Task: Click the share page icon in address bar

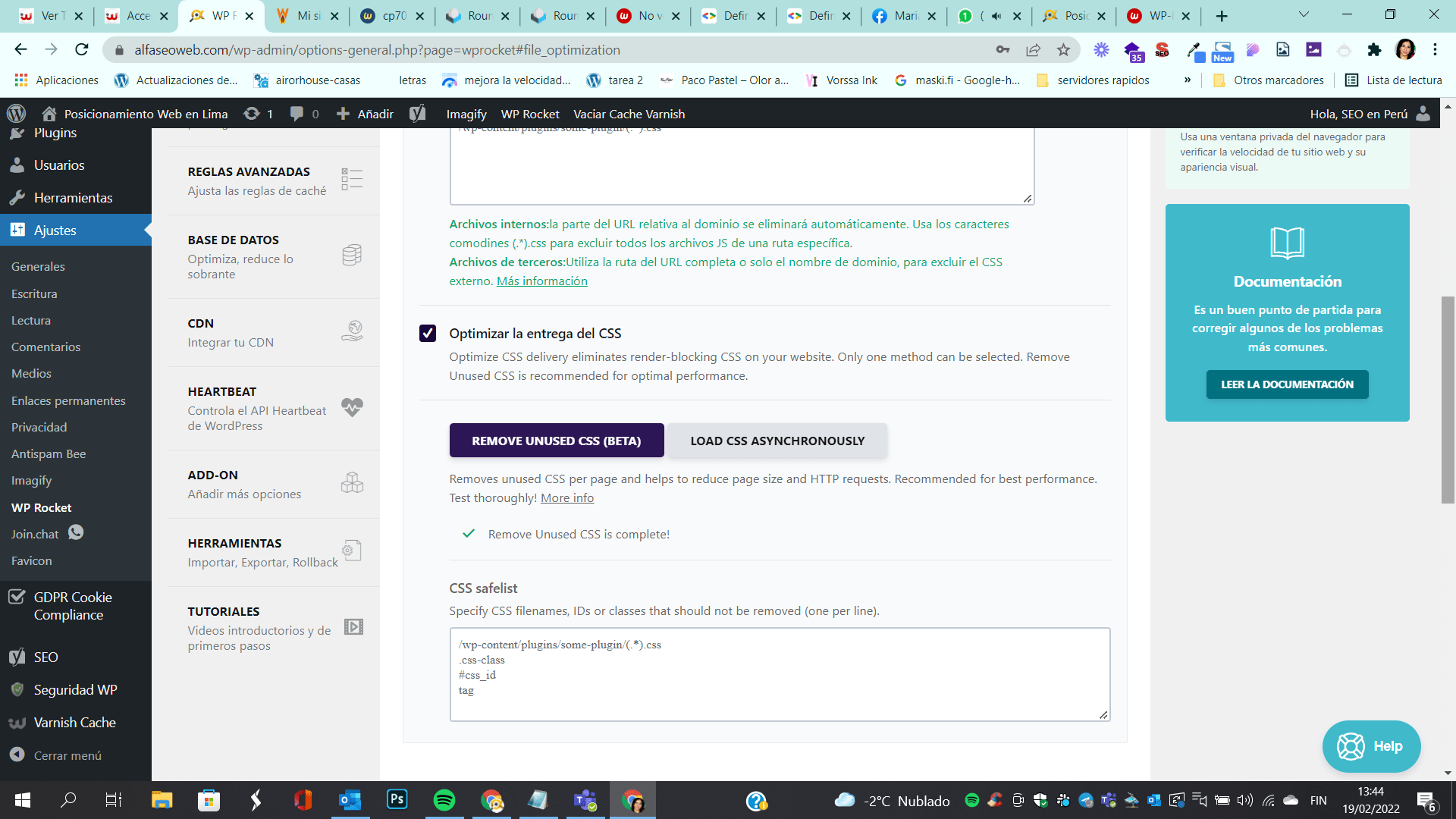Action: [x=1033, y=50]
